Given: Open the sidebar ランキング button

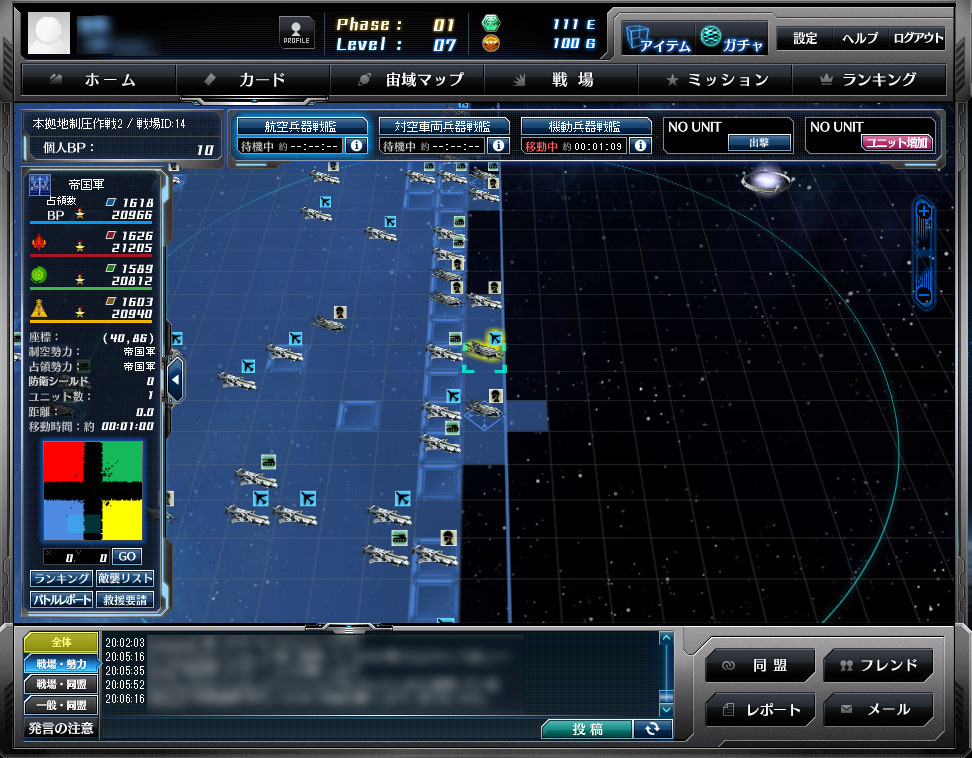Looking at the screenshot, I should (61, 579).
